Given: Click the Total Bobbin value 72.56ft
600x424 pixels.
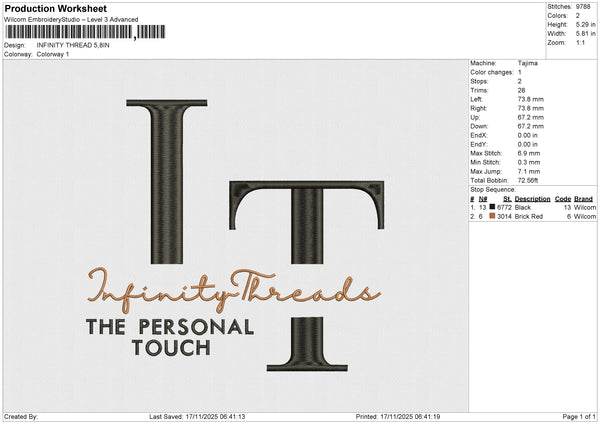Looking at the screenshot, I should 528,180.
